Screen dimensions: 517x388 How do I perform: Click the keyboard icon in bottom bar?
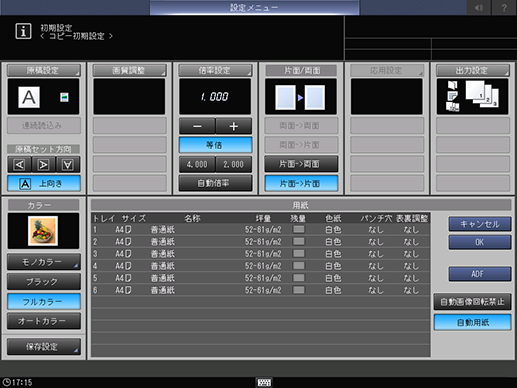(264, 382)
